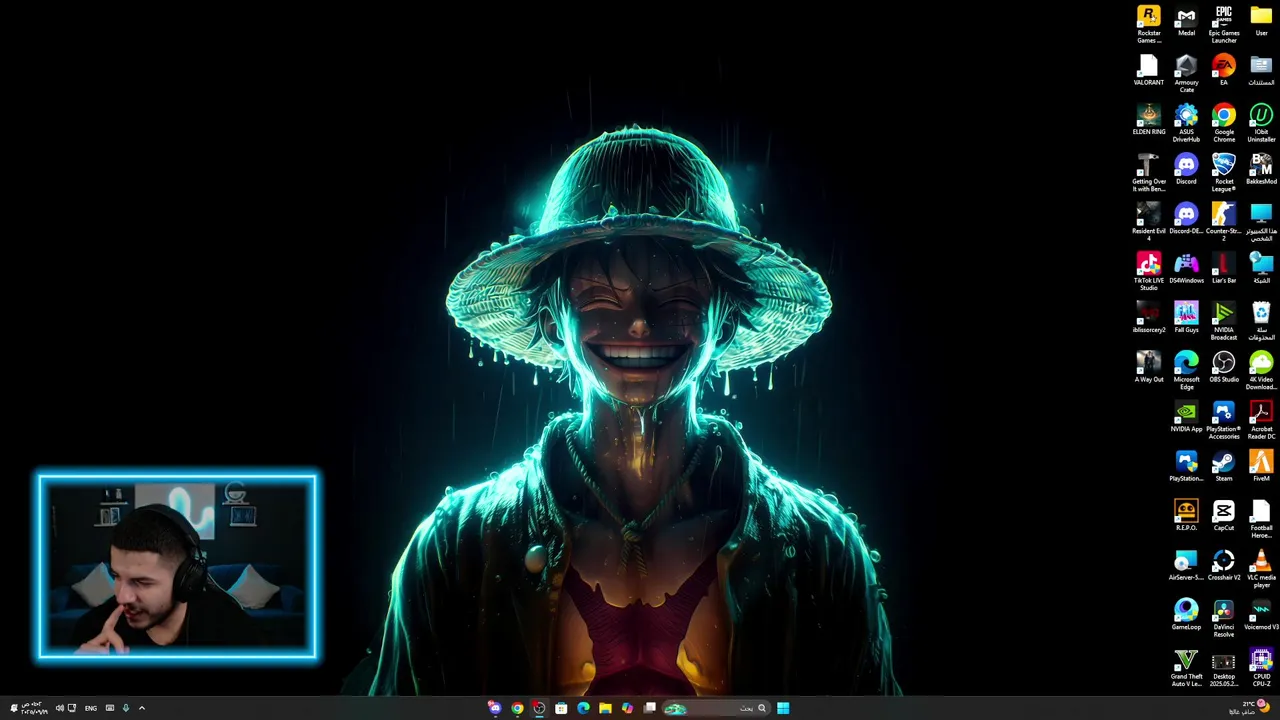Viewport: 1280px width, 720px height.
Task: Open Rockstar Games launcher desktop icon
Action: (1149, 24)
